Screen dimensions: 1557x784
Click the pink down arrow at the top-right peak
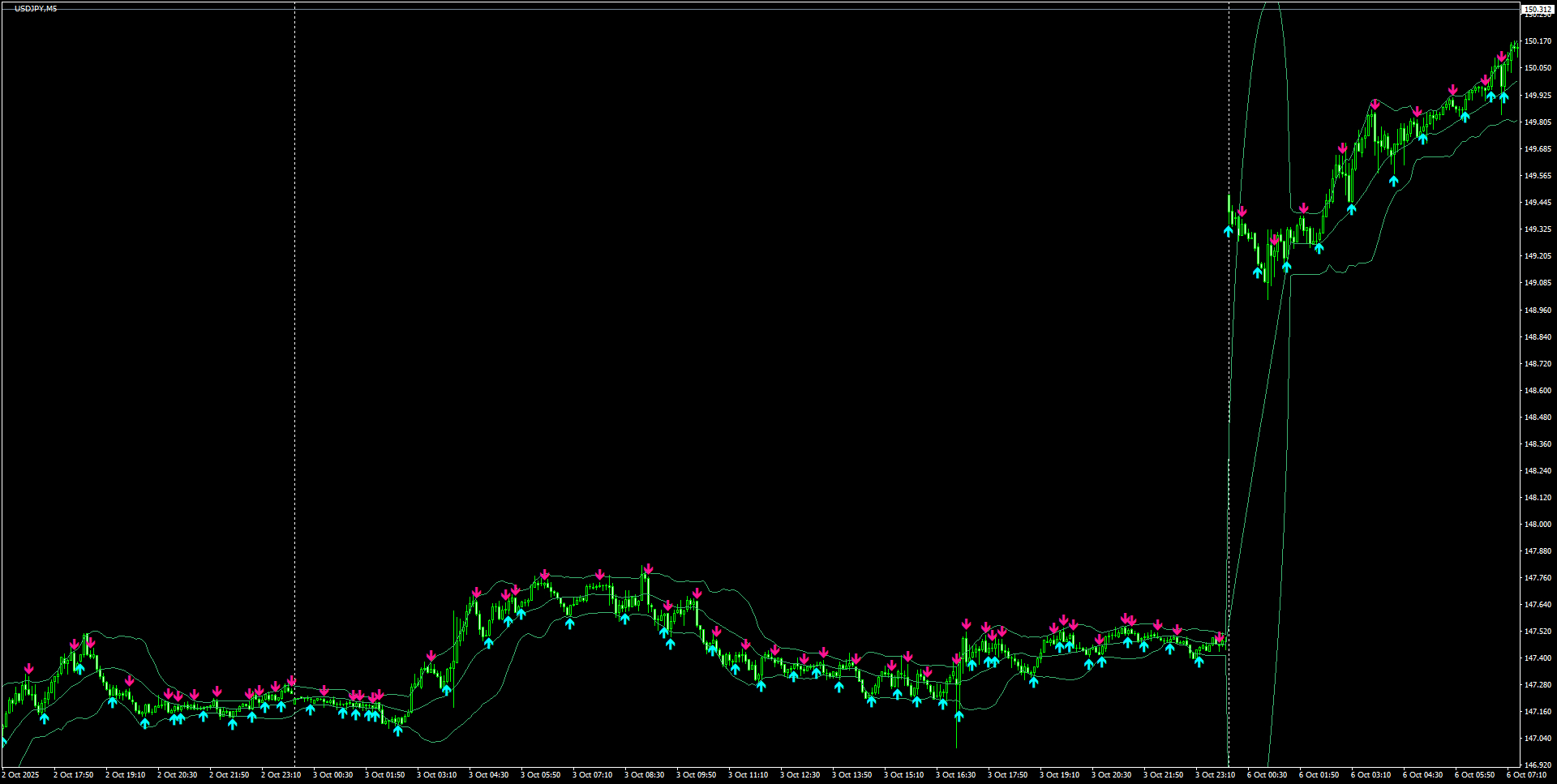[1486, 81]
